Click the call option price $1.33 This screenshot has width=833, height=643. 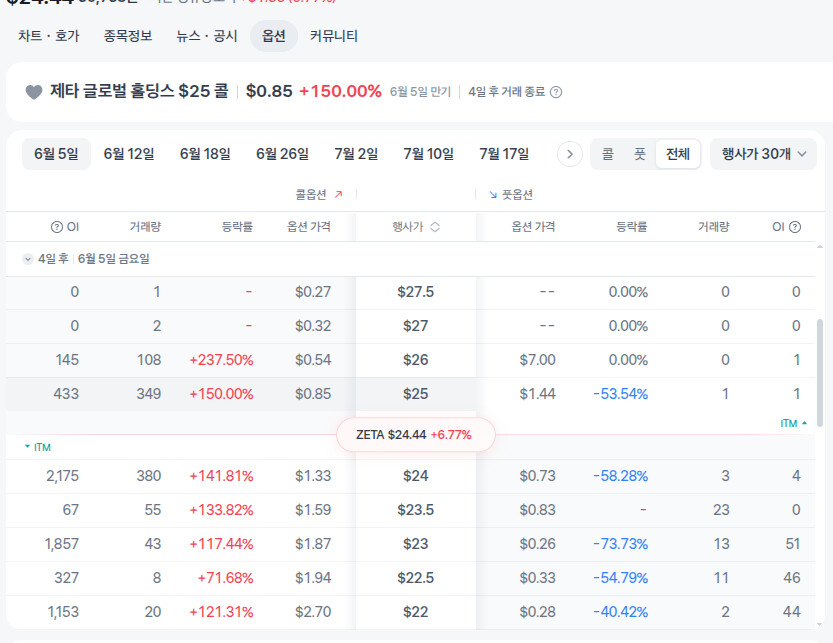(x=313, y=476)
